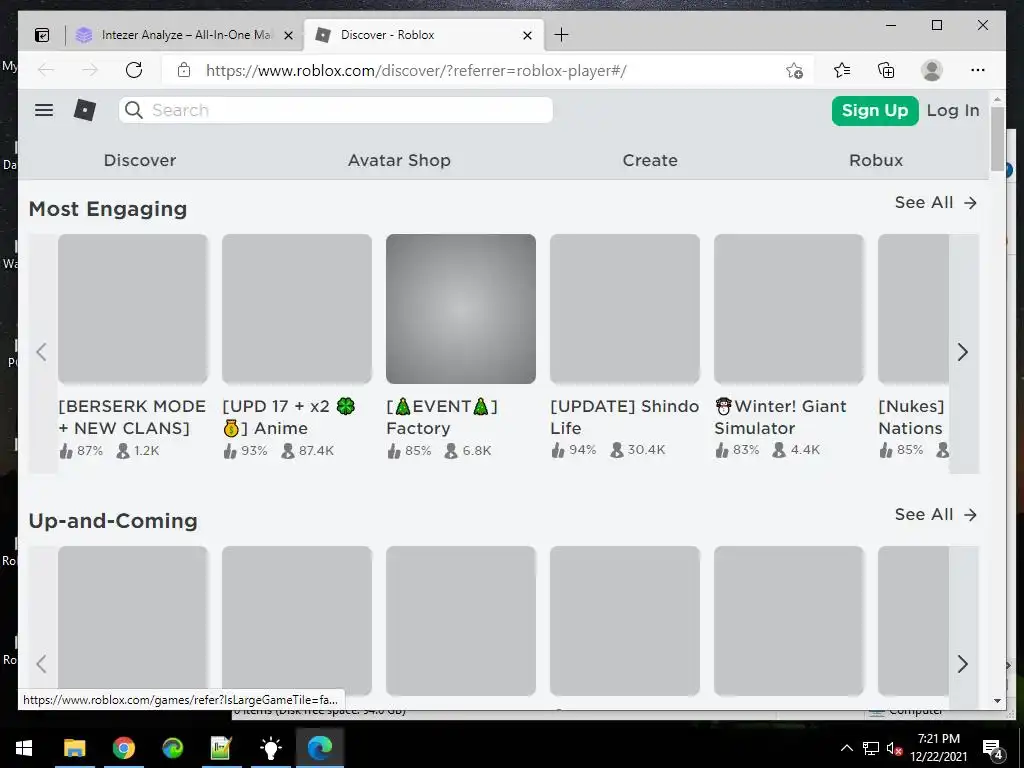Viewport: 1024px width, 768px height.
Task: Click the roblox.com address bar URL
Action: coord(416,71)
